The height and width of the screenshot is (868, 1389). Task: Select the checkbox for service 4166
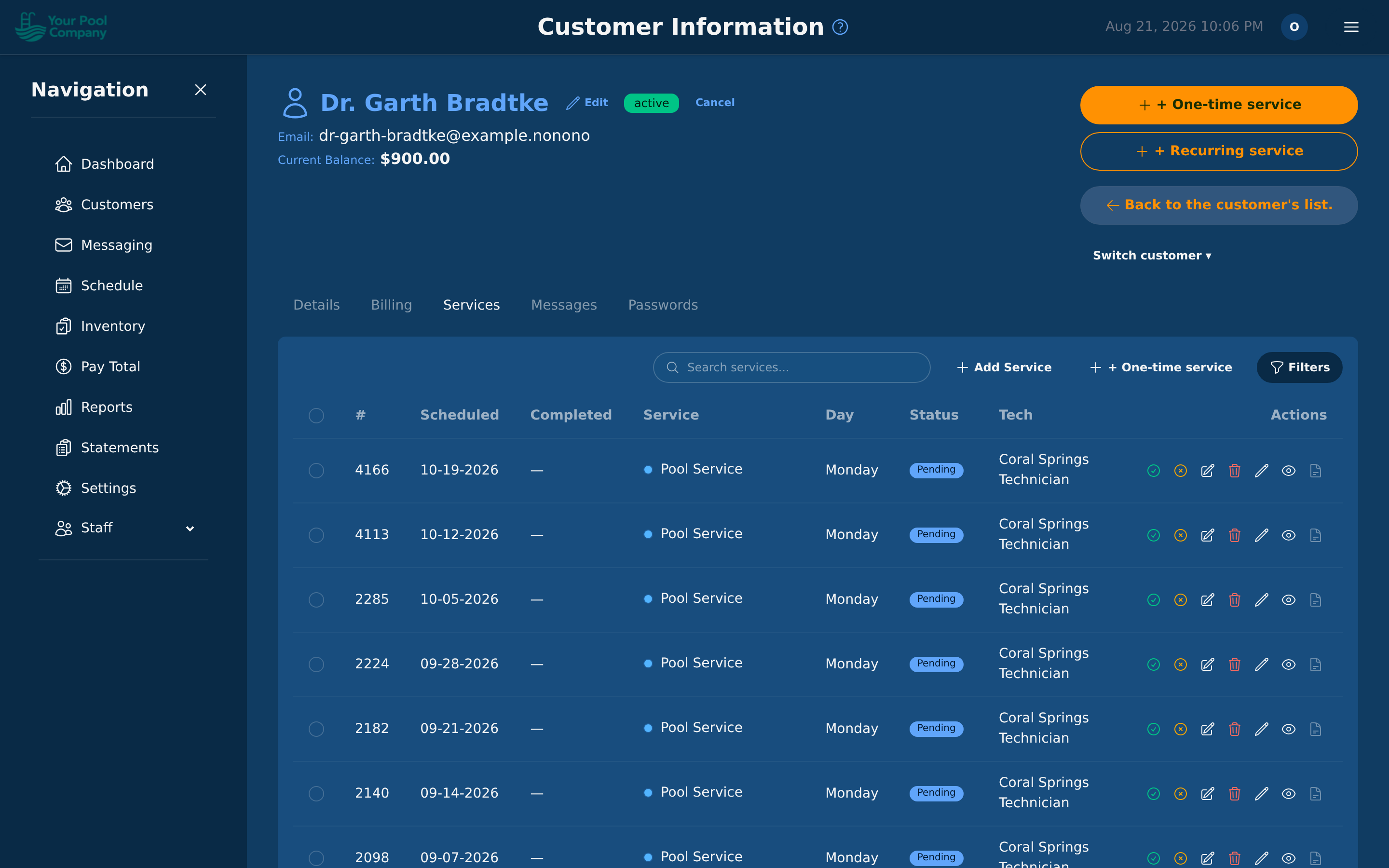[x=316, y=471]
